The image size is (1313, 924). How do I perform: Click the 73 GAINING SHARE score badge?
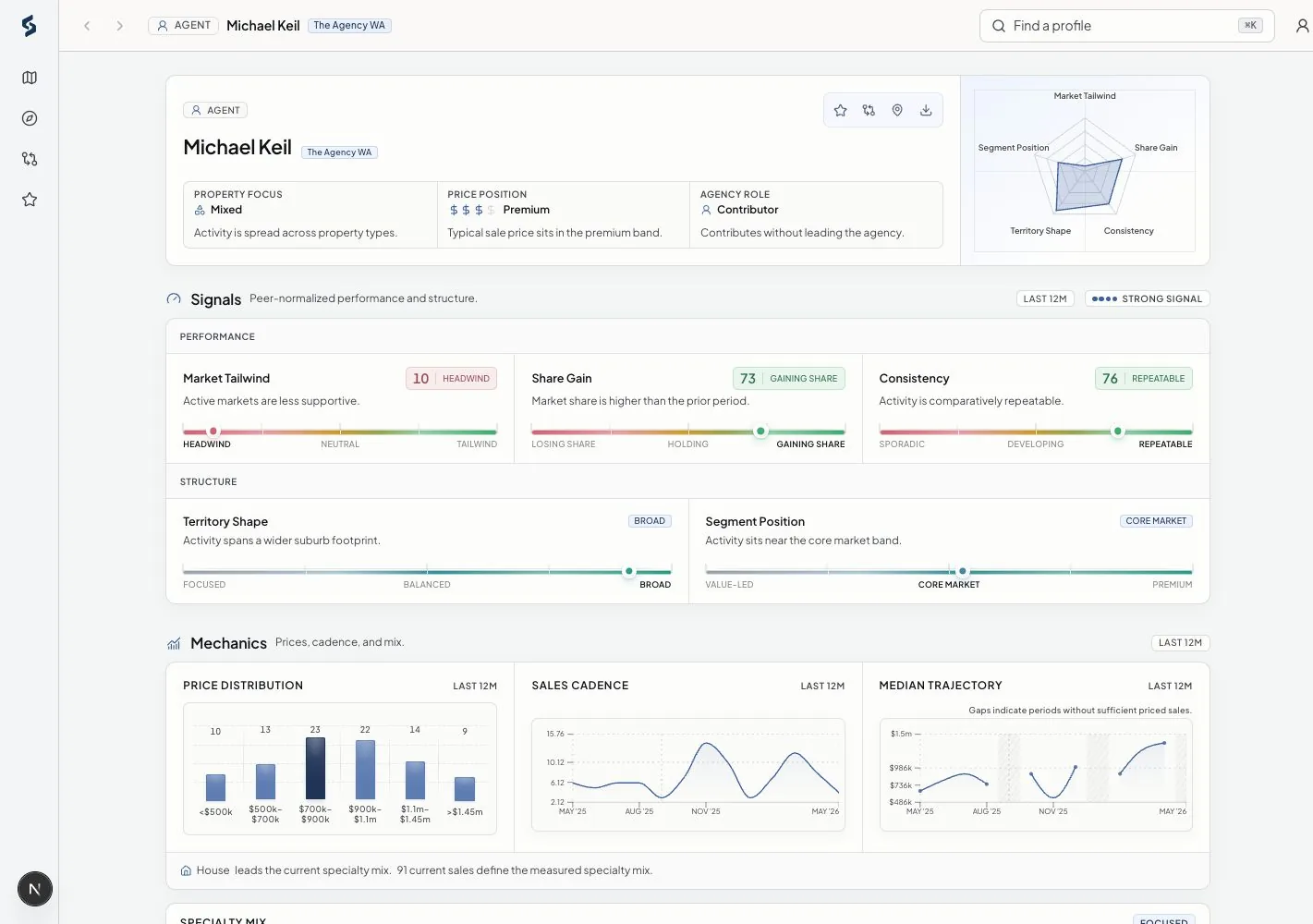click(788, 378)
